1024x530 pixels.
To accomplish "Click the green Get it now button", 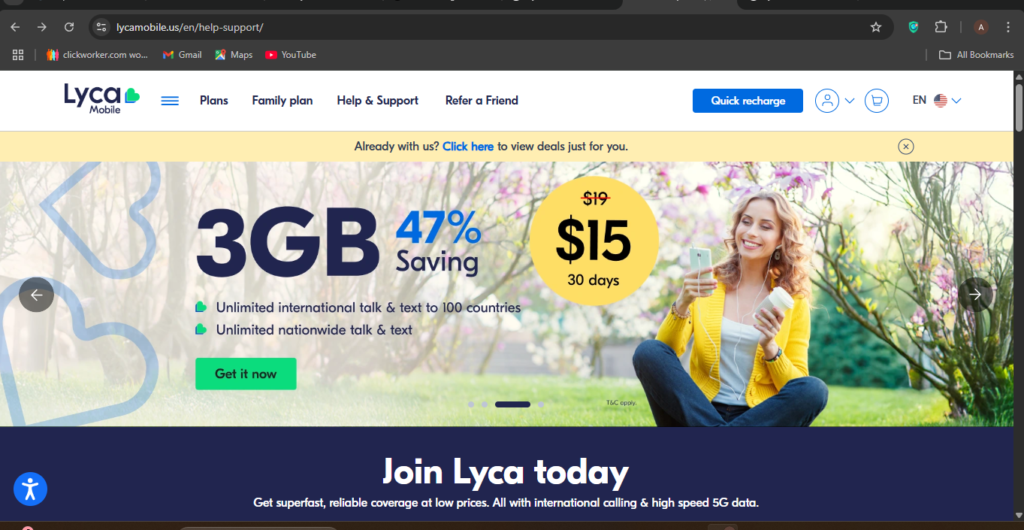I will (x=246, y=374).
